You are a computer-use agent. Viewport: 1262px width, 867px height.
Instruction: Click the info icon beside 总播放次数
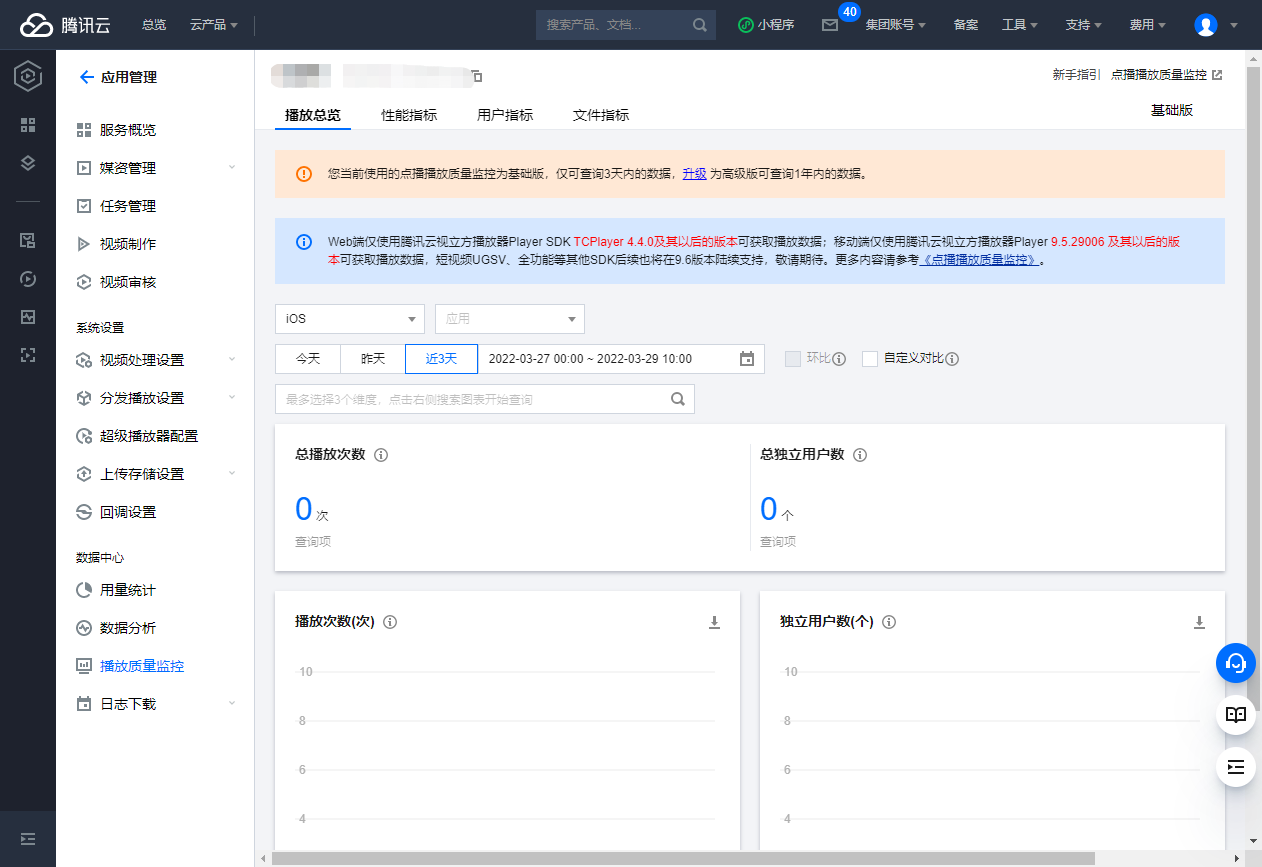click(x=381, y=455)
